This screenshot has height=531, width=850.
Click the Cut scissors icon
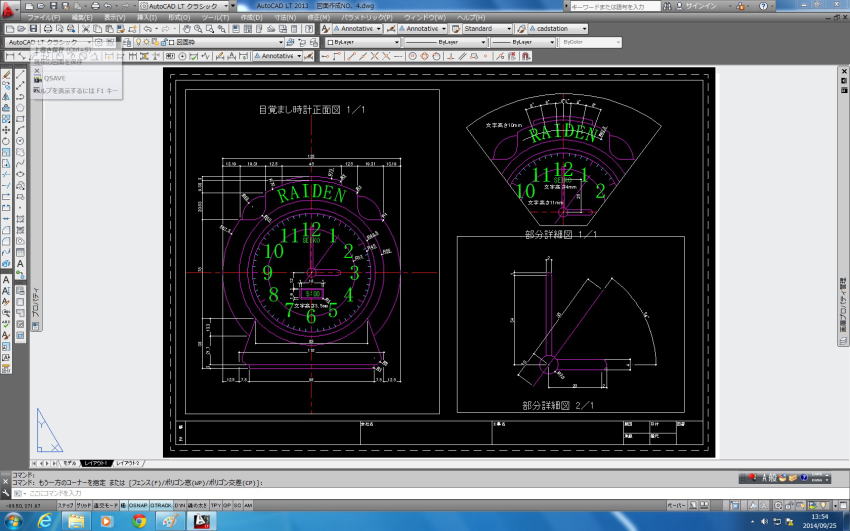(x=86, y=29)
